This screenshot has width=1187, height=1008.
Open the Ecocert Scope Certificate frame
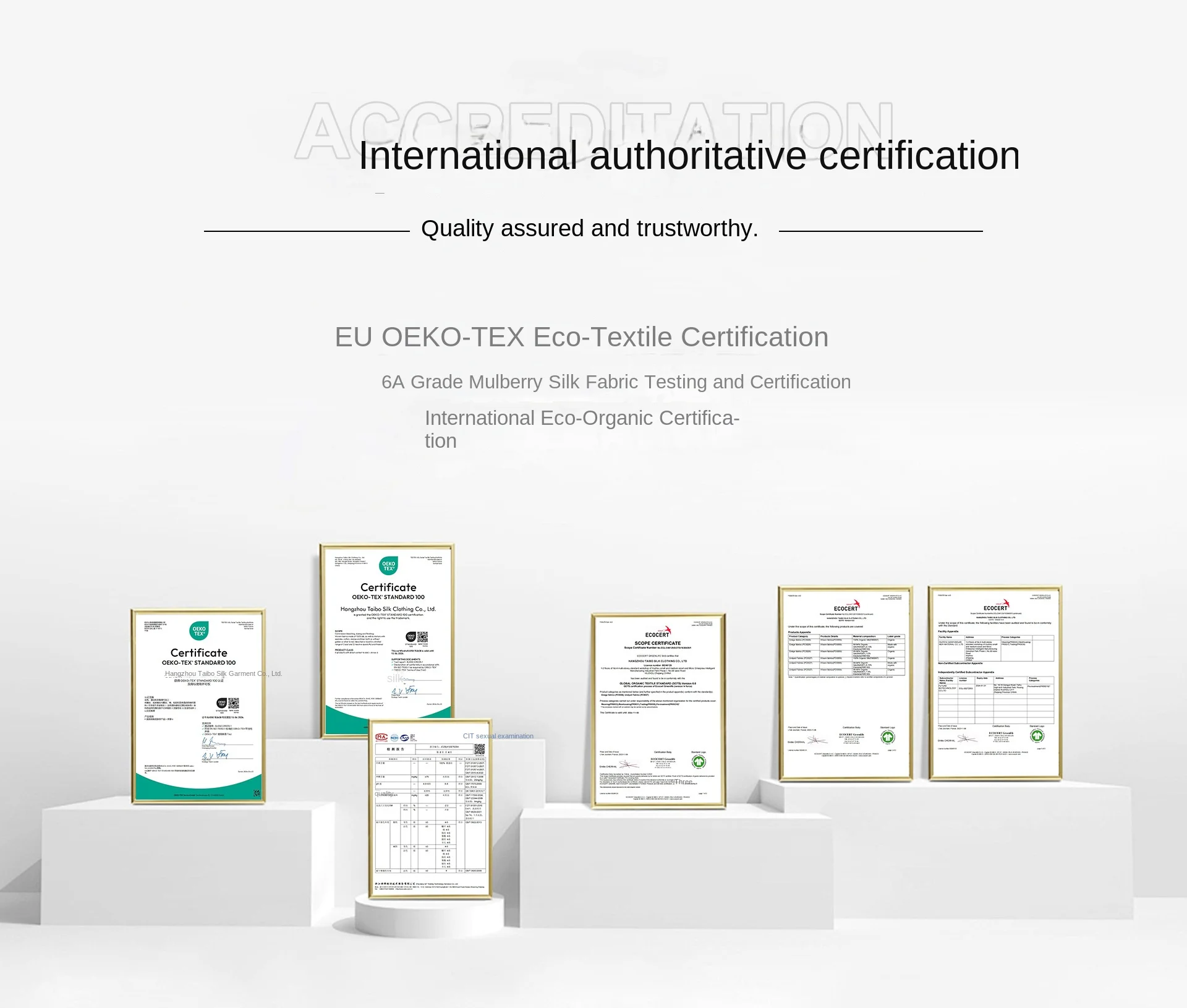coord(658,711)
